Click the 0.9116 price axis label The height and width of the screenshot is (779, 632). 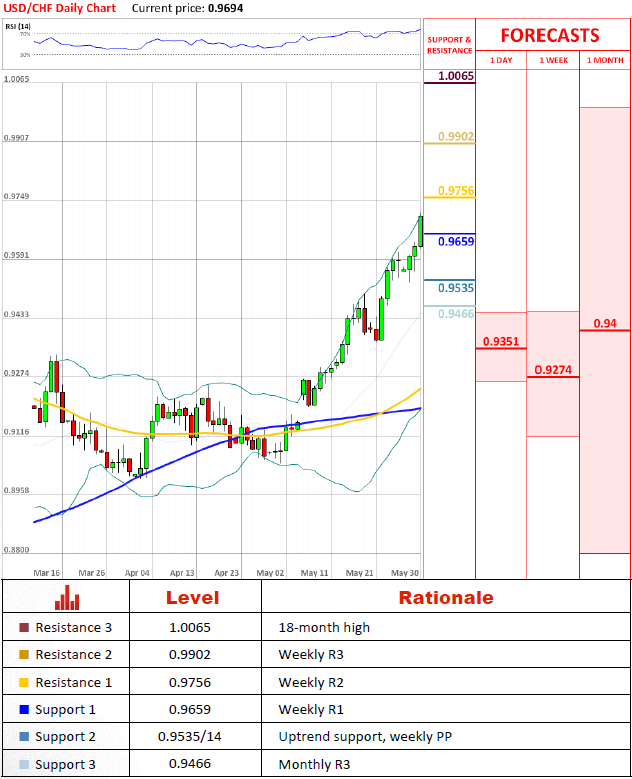[x=16, y=432]
